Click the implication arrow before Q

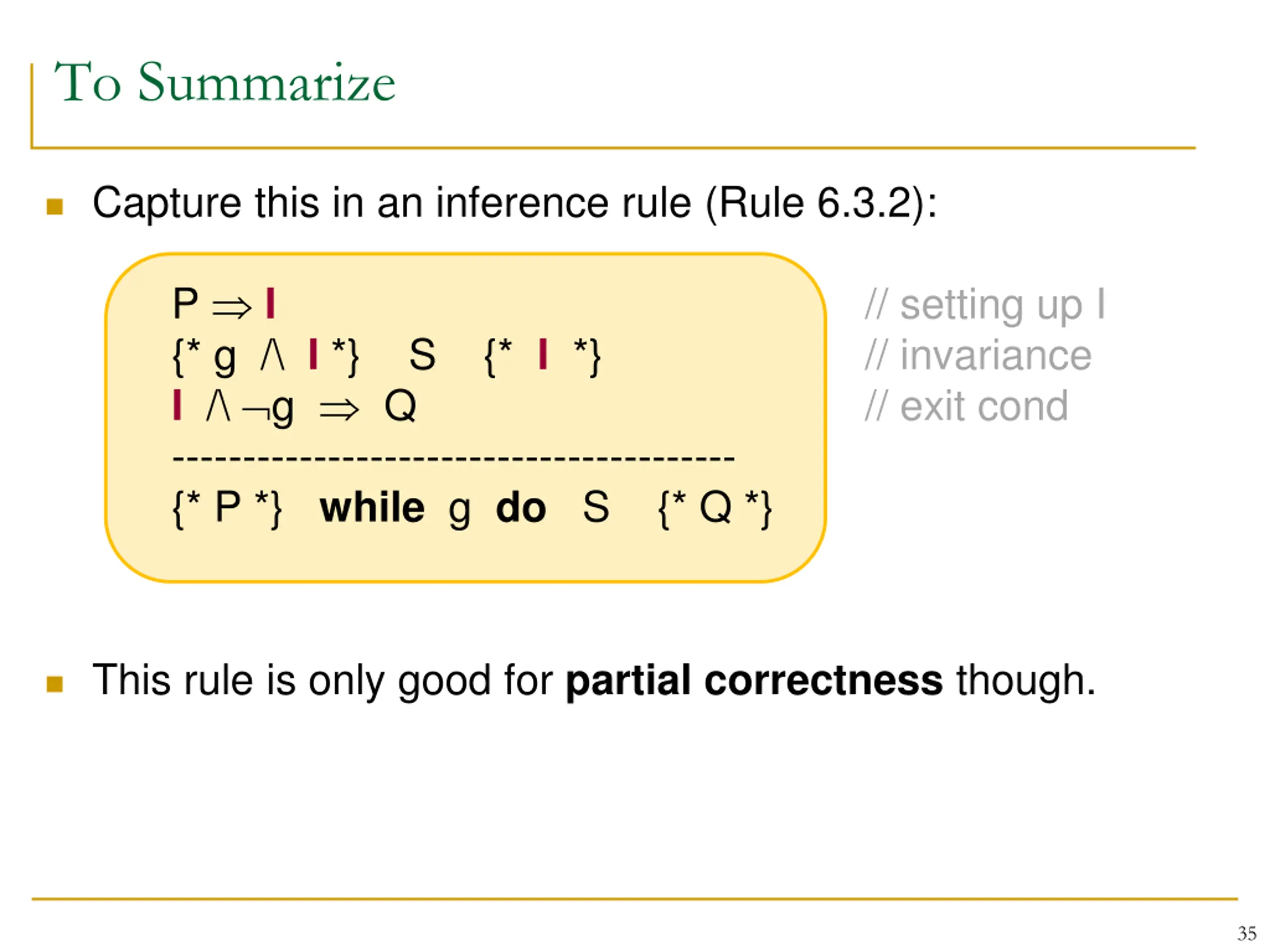pyautogui.click(x=339, y=410)
